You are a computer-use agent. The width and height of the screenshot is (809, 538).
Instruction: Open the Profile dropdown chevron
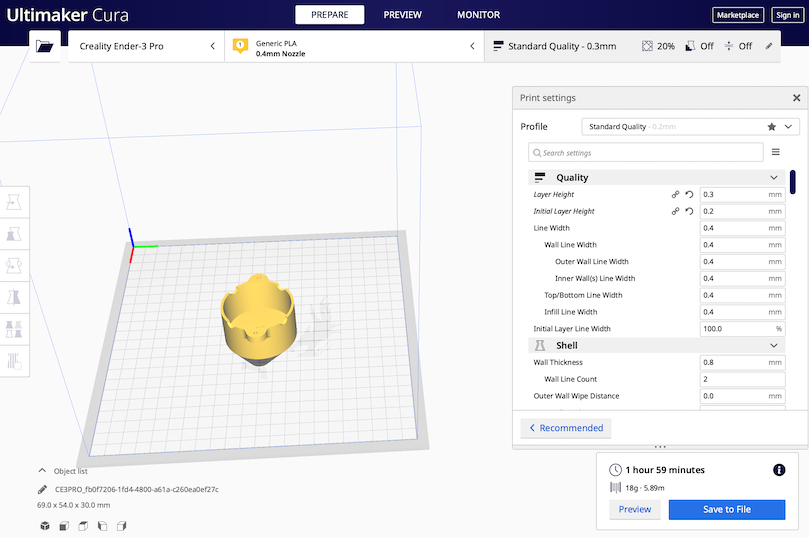(788, 126)
